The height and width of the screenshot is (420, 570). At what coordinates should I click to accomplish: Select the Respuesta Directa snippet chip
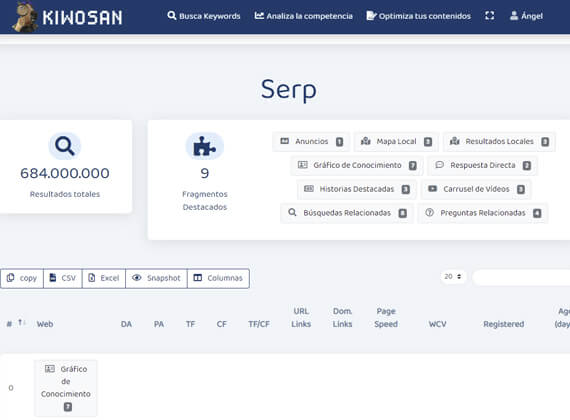pos(482,165)
